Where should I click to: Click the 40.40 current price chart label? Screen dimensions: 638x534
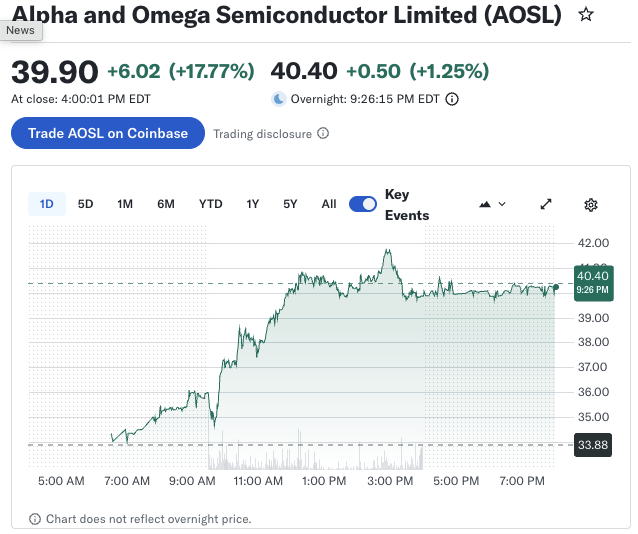tap(594, 283)
